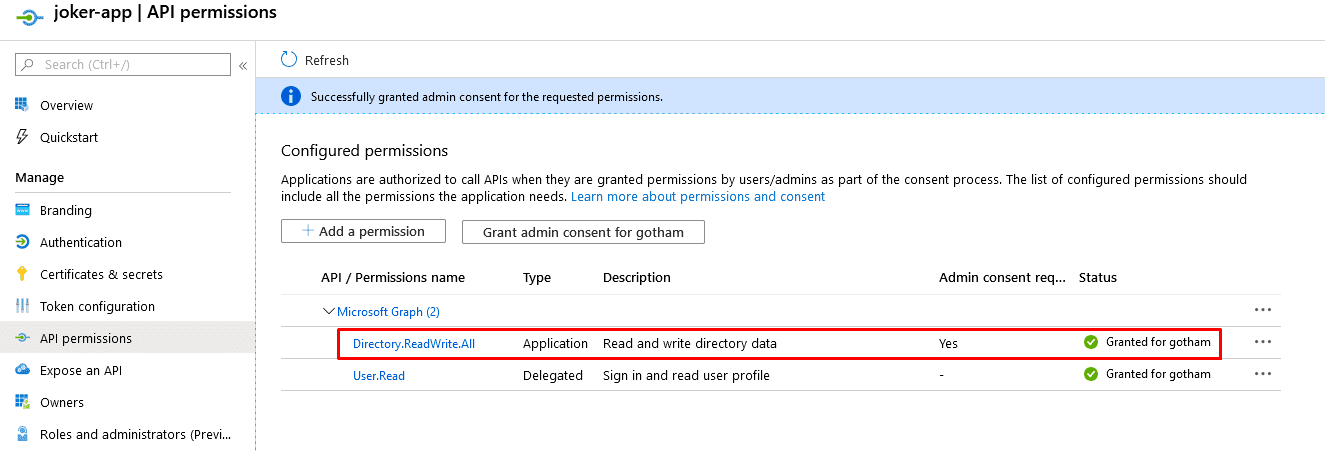Click 'Granted for gotham' status for User.Read
This screenshot has height=451, width=1325.
[x=1158, y=374]
